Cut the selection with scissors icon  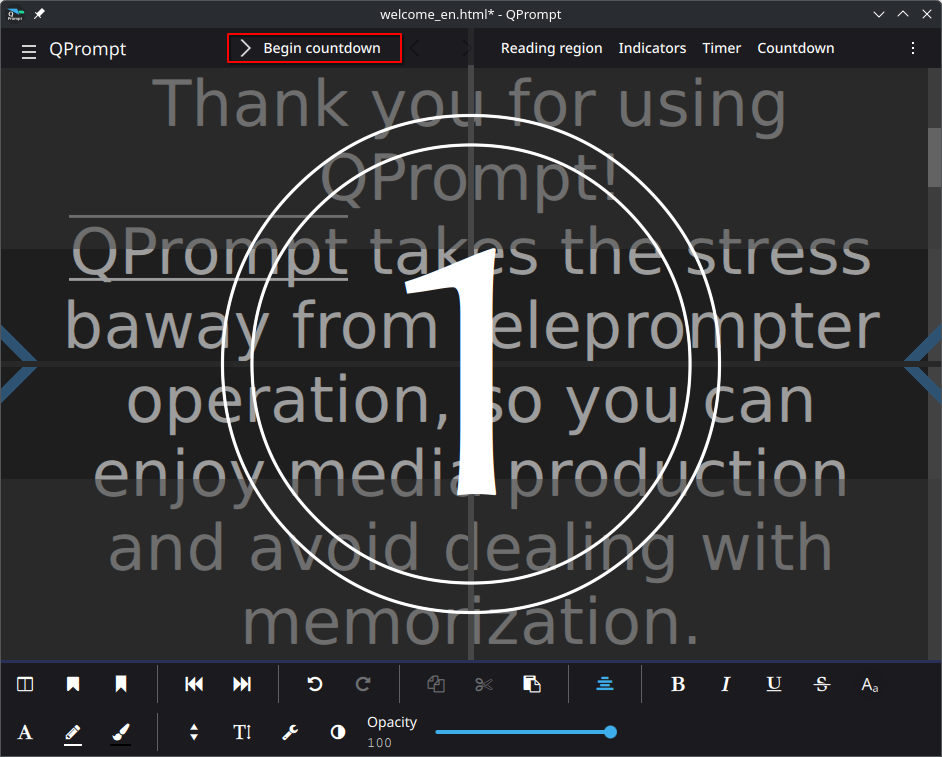[x=484, y=684]
